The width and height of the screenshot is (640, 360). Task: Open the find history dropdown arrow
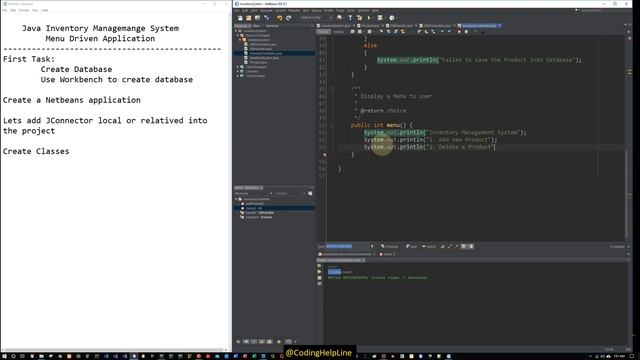(x=372, y=247)
